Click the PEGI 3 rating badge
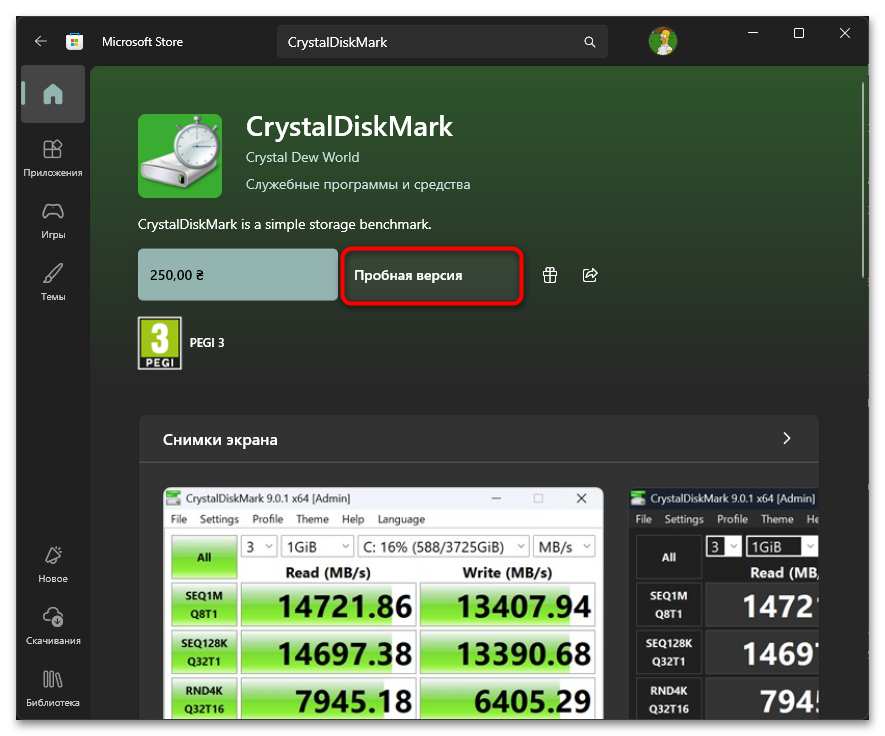Image resolution: width=885 pixels, height=736 pixels. 160,343
